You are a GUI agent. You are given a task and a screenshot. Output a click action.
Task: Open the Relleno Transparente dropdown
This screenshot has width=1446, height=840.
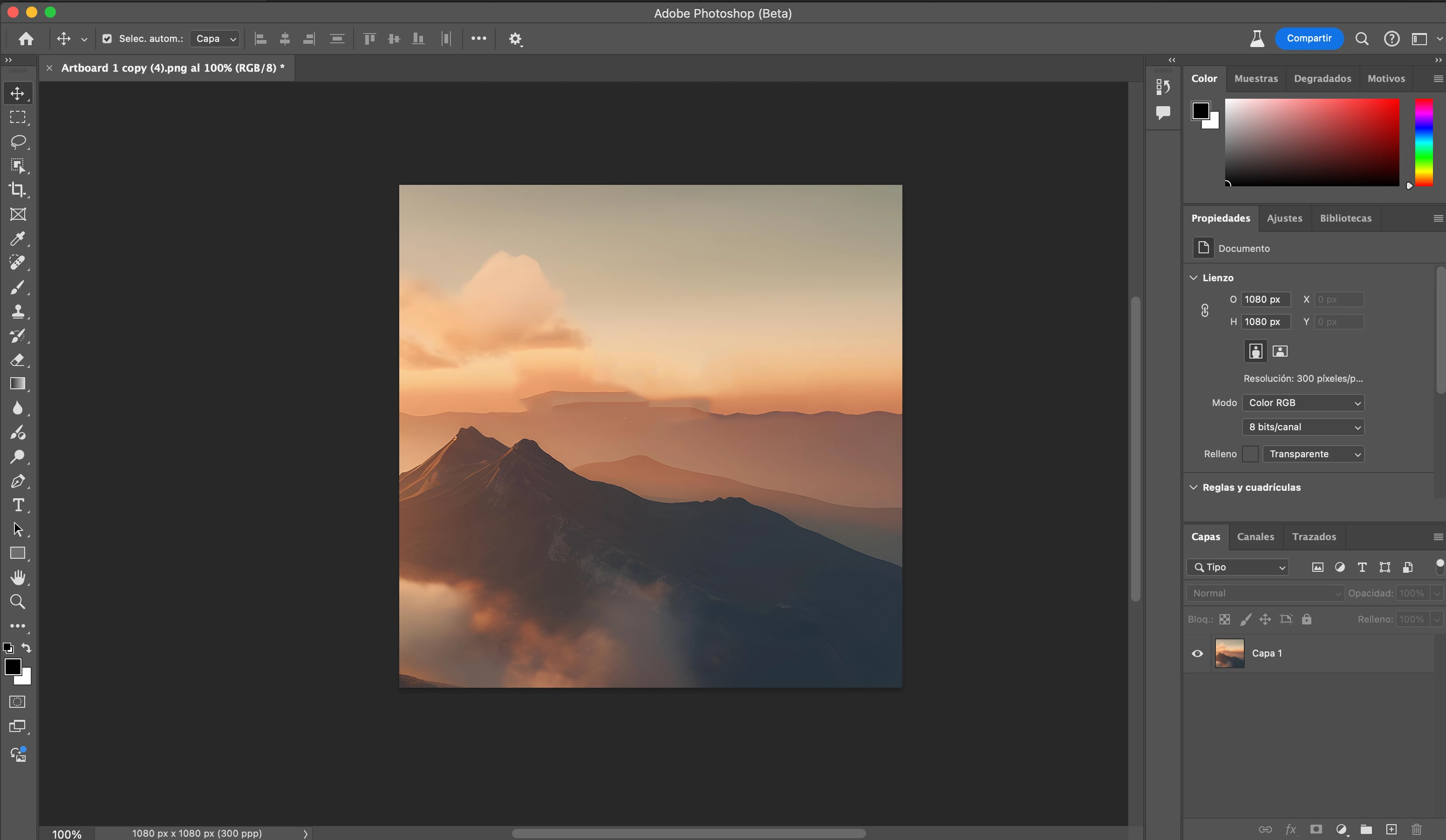coord(1312,454)
